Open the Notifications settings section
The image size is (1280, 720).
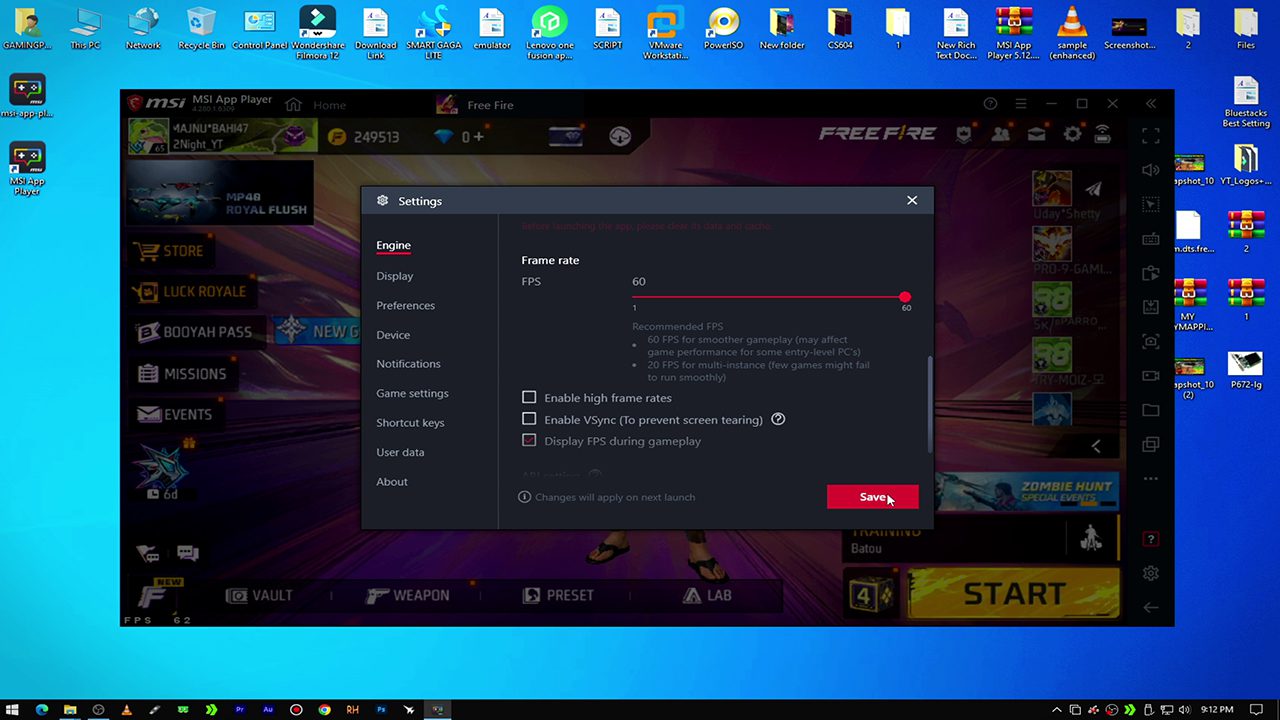pyautogui.click(x=408, y=364)
